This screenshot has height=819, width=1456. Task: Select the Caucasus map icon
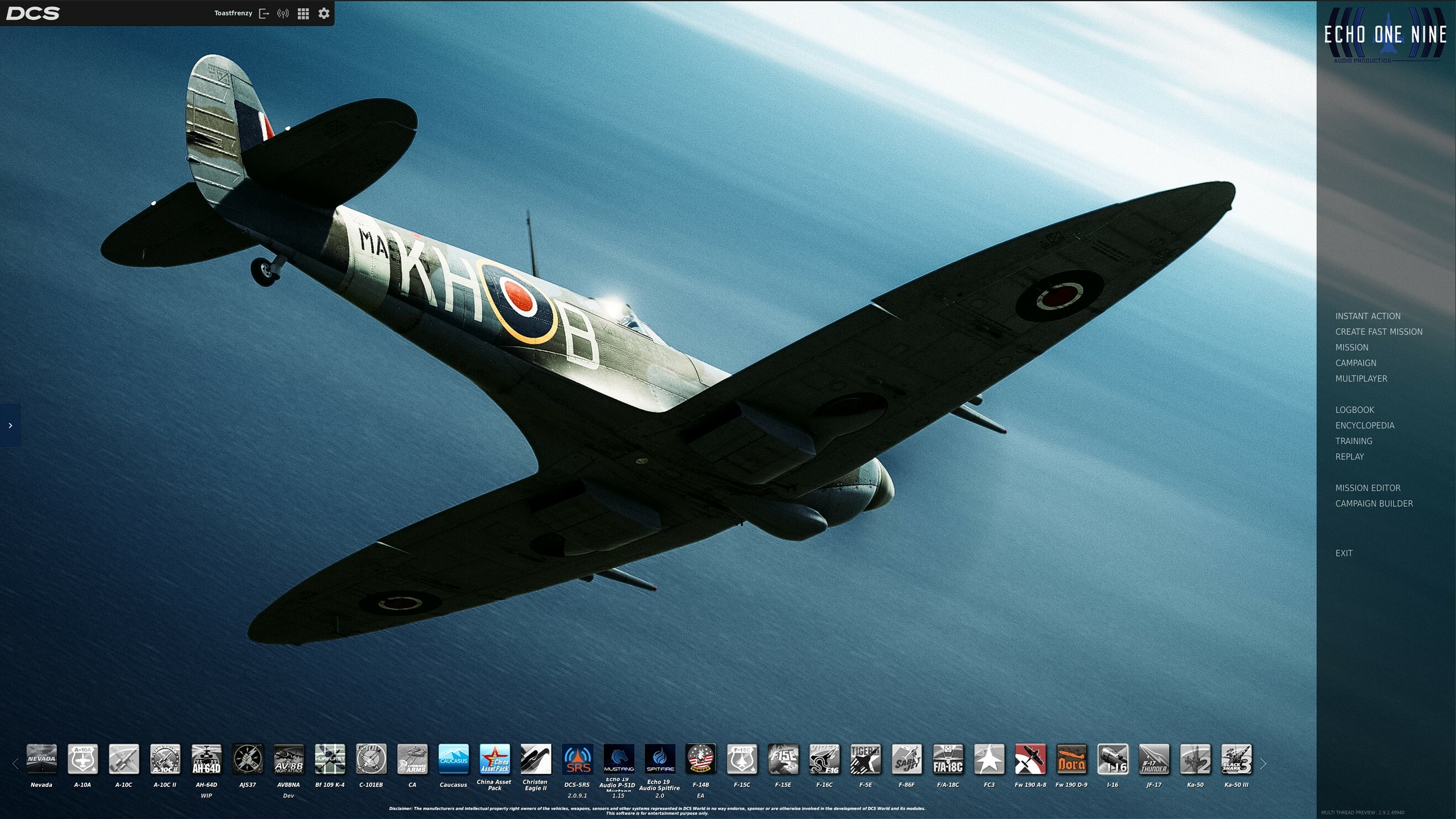pos(453,759)
